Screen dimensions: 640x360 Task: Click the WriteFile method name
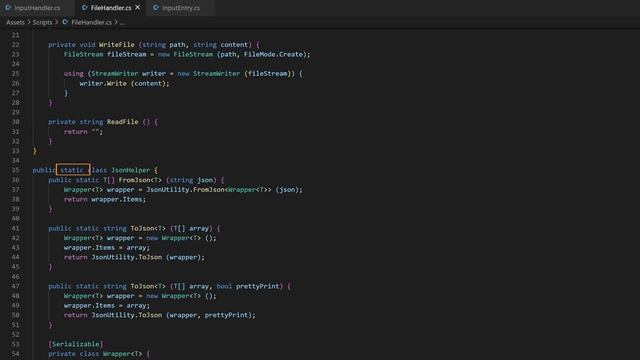click(116, 44)
